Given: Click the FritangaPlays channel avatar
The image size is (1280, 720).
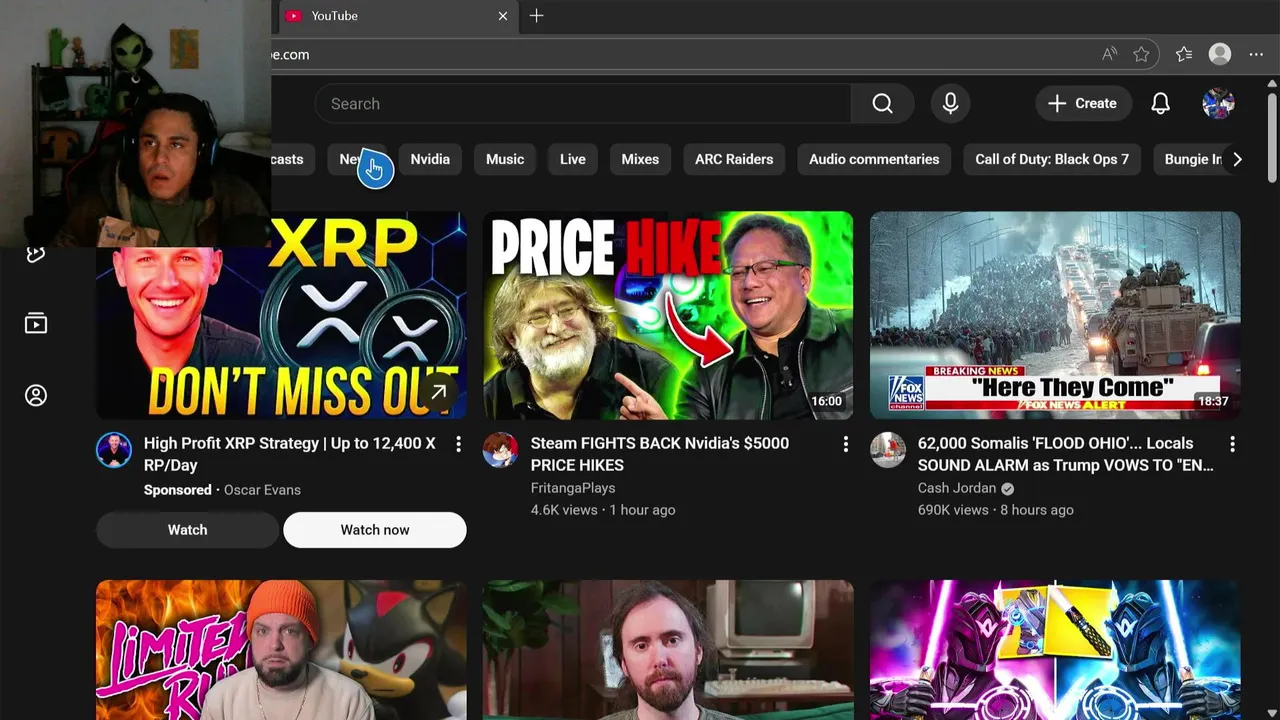Looking at the screenshot, I should 501,450.
